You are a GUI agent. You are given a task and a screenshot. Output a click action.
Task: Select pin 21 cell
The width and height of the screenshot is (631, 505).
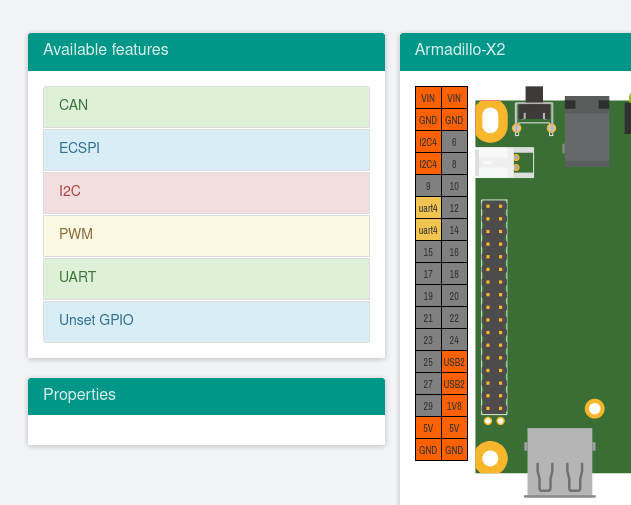point(428,318)
